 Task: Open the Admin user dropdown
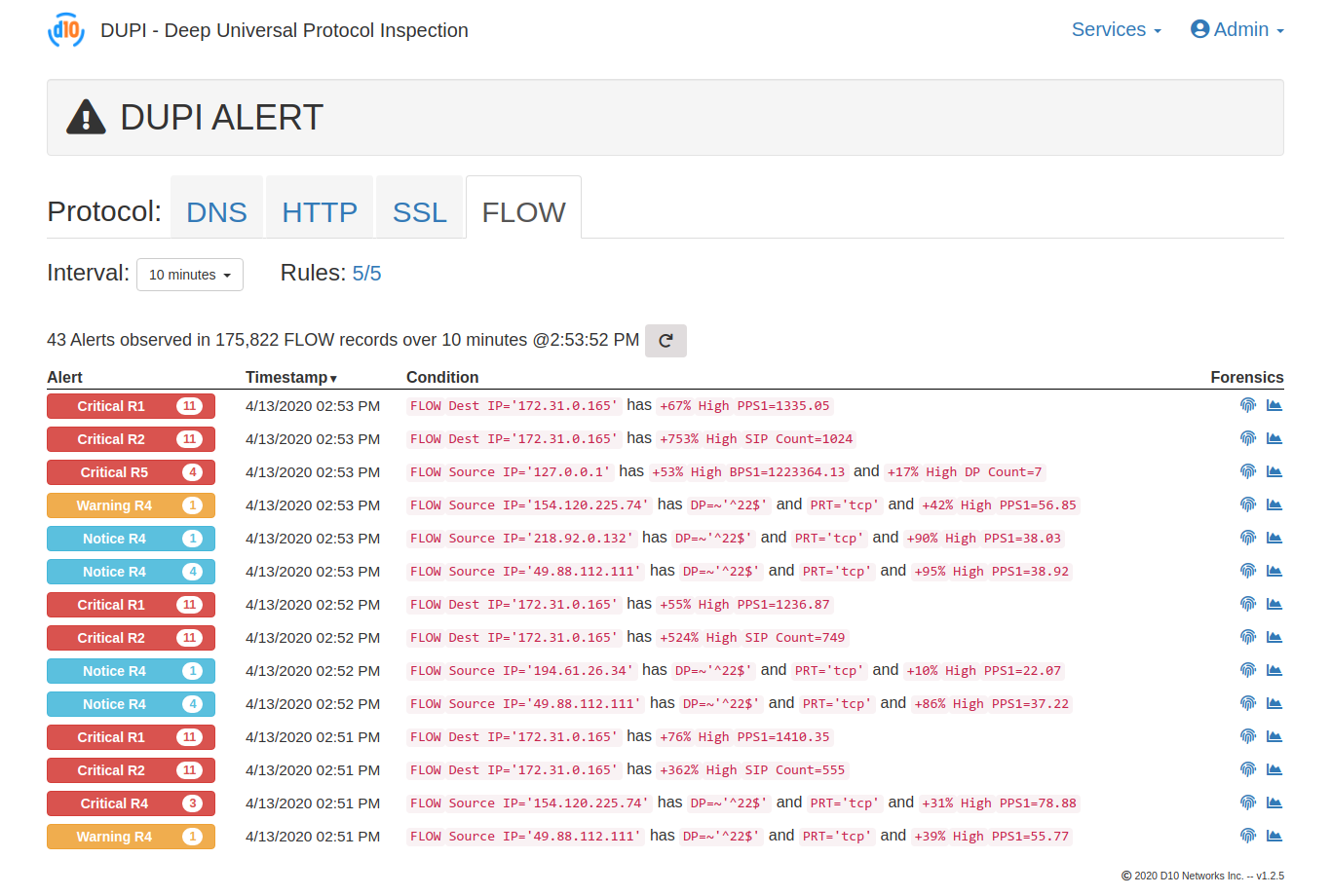(x=1237, y=30)
